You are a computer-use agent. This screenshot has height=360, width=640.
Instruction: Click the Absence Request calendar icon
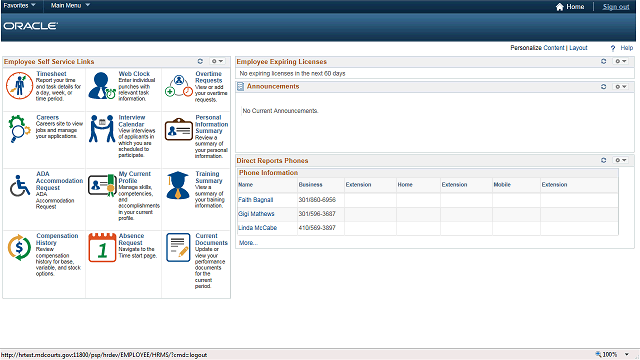tap(102, 247)
